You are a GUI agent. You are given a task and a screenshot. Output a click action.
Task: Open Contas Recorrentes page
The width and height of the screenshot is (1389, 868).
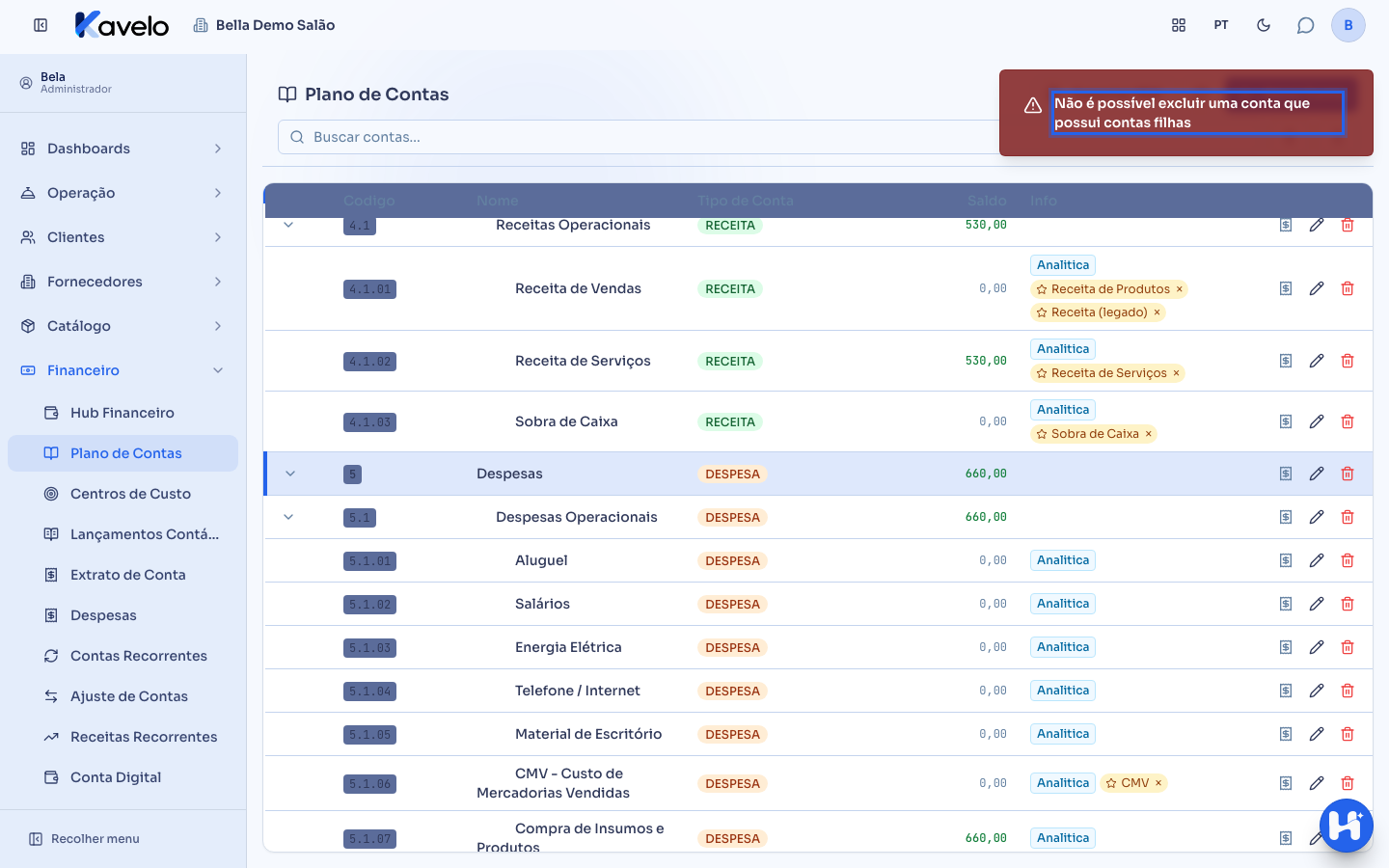(x=123, y=656)
